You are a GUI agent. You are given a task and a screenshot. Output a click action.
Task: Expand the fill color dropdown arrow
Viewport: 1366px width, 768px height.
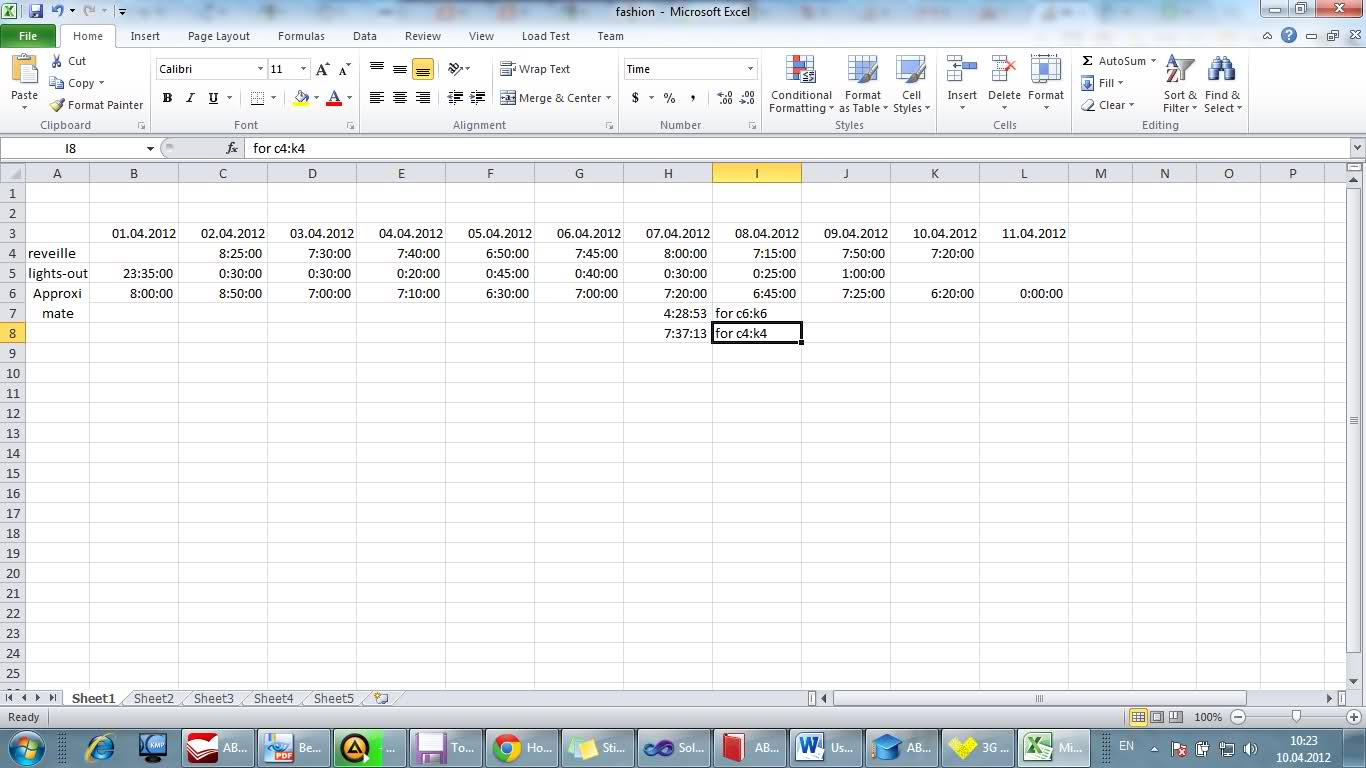tap(317, 98)
